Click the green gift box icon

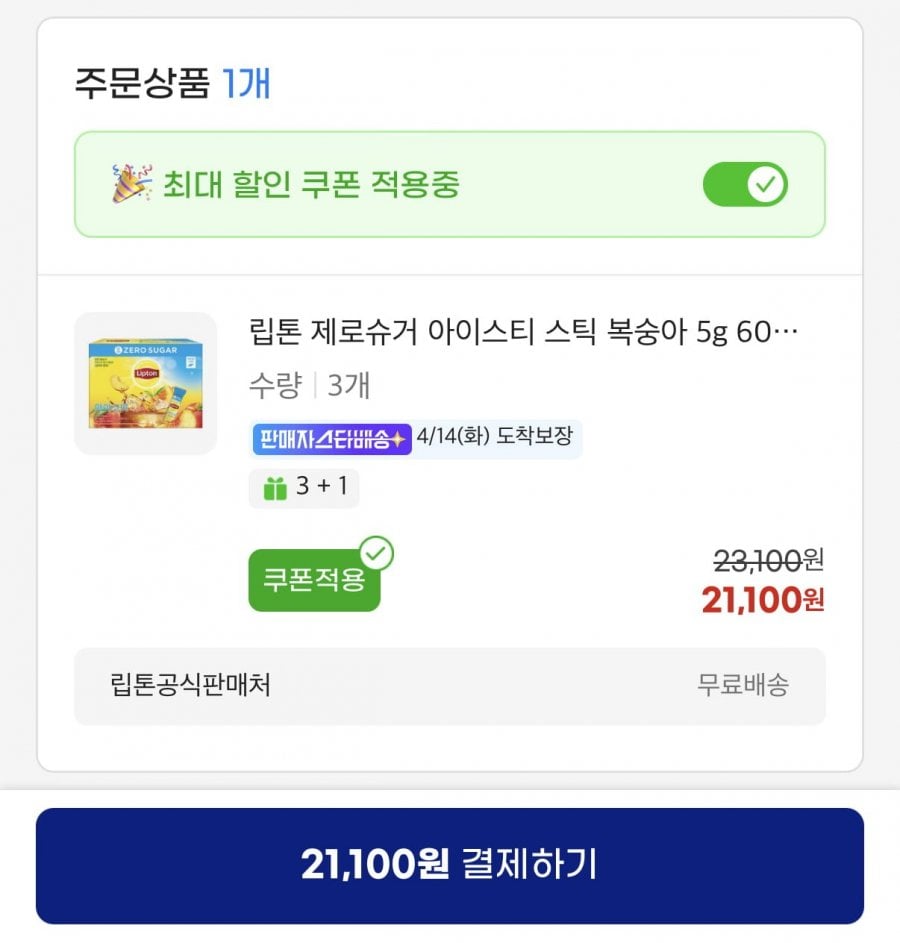point(275,488)
